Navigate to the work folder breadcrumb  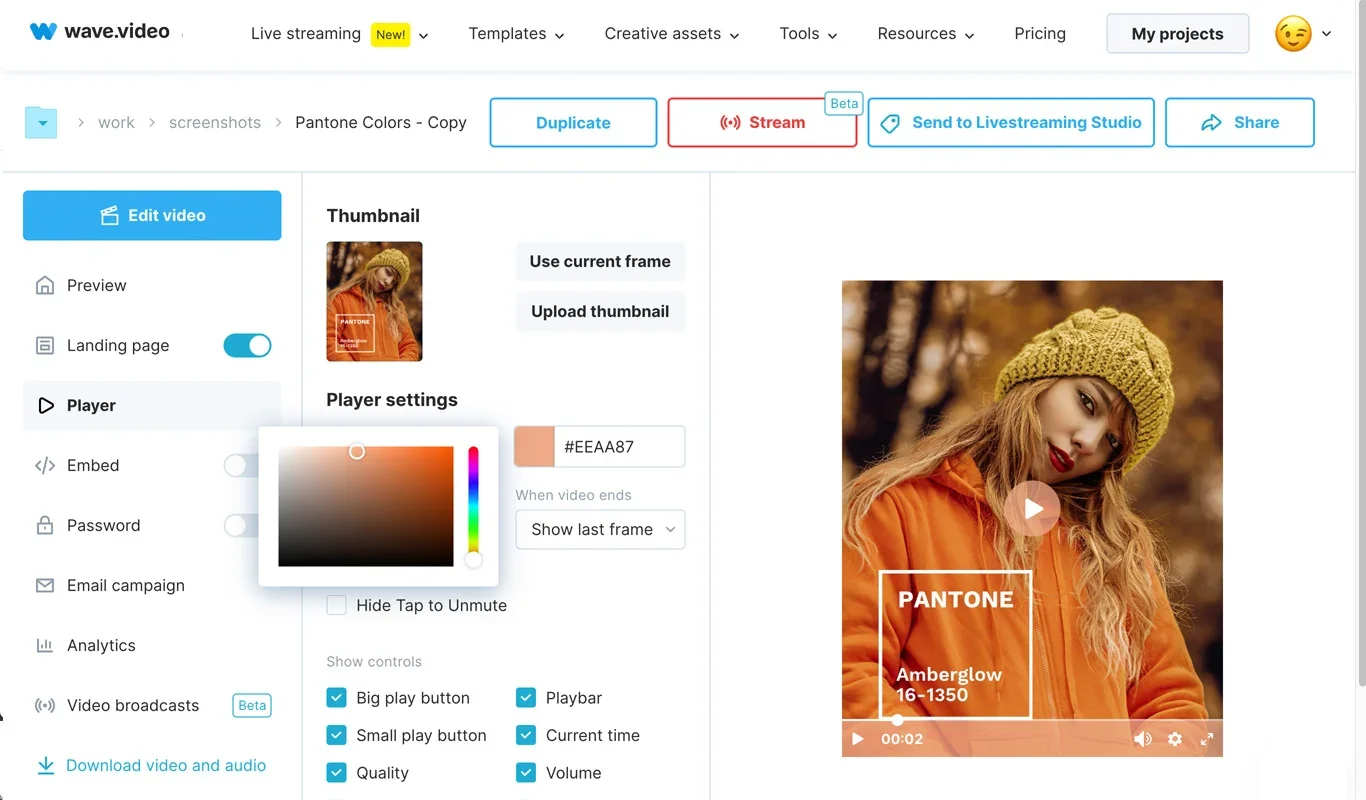[116, 123]
